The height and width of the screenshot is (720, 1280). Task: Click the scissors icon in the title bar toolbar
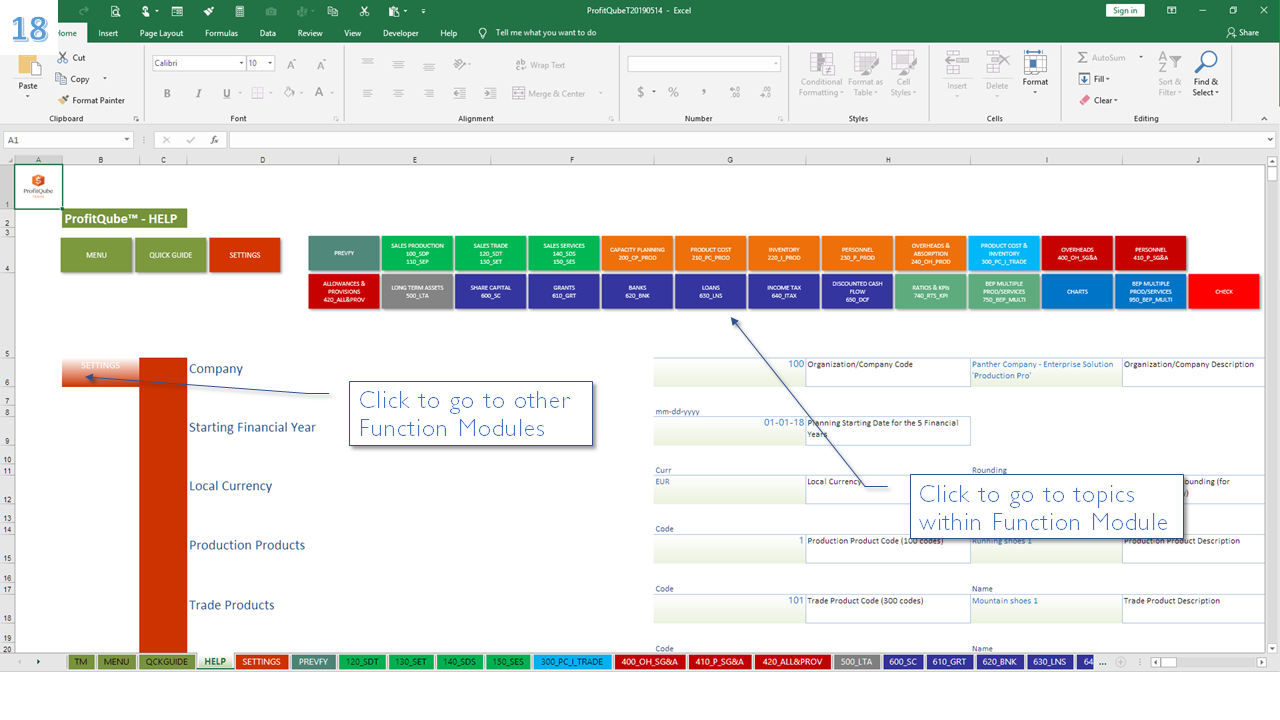pyautogui.click(x=364, y=11)
